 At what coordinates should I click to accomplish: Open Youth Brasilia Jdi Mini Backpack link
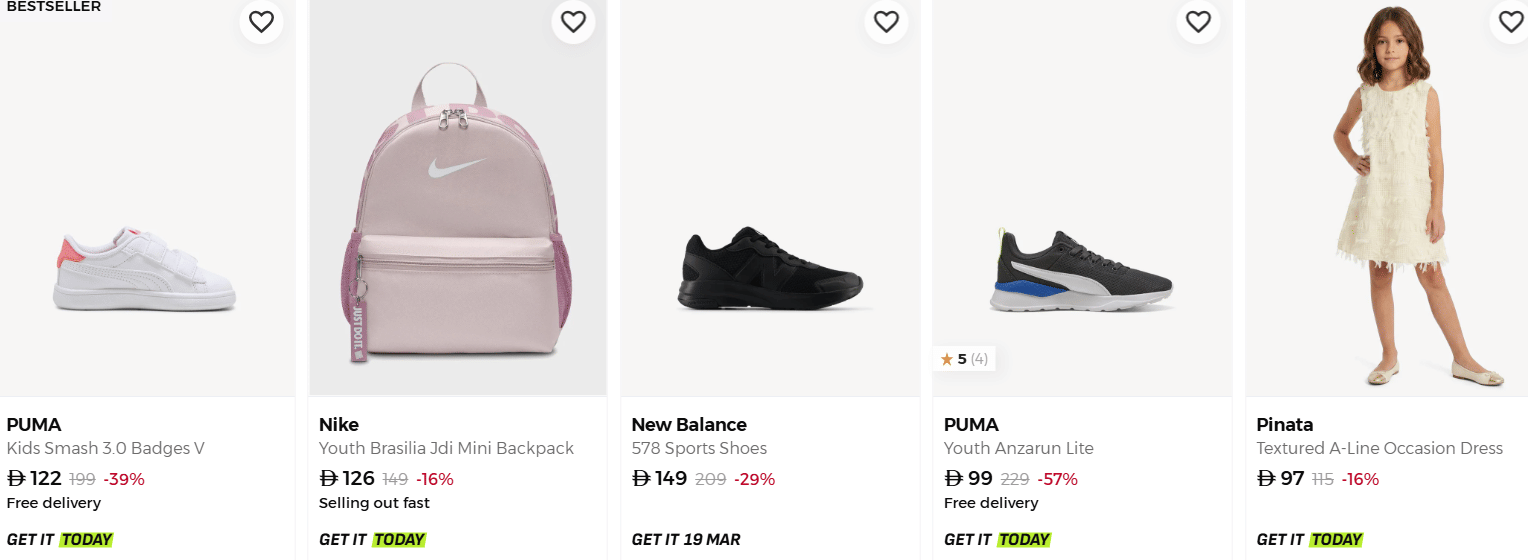[x=446, y=448]
